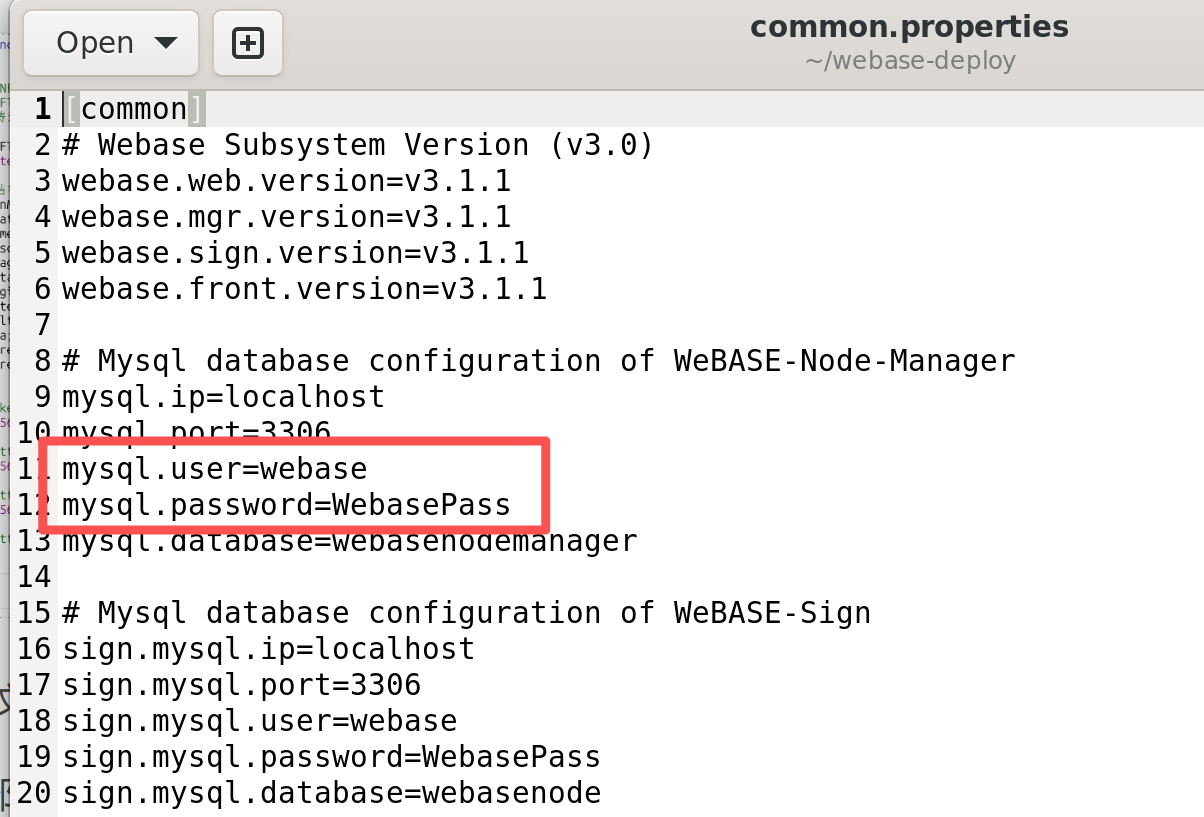The image size is (1204, 817).
Task: Click the WeBASE-Sign comment line
Action: (466, 613)
